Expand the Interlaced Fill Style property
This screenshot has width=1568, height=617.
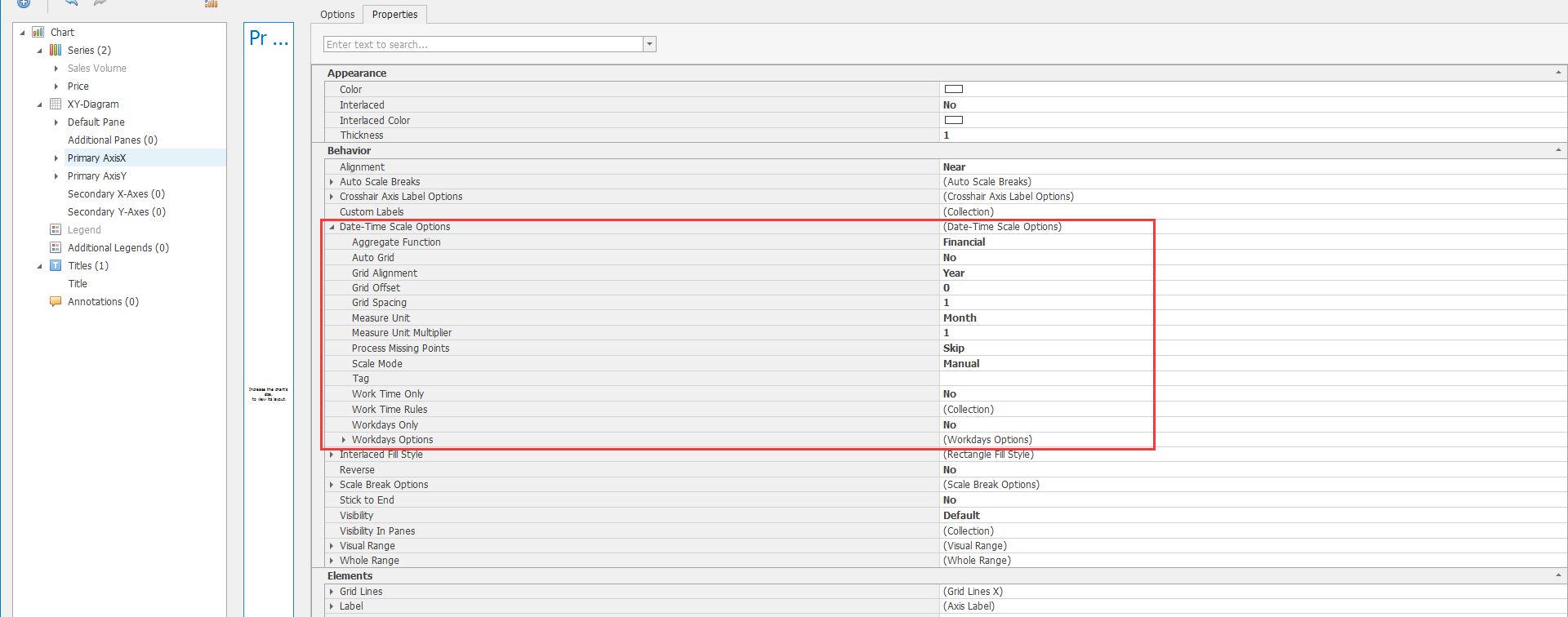(x=332, y=455)
